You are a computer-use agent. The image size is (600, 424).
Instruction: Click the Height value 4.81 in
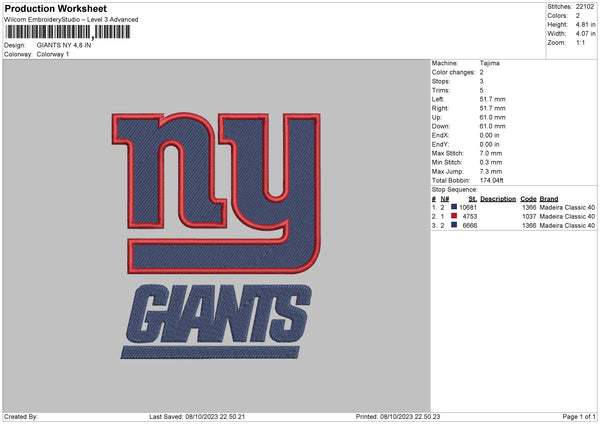pos(585,24)
